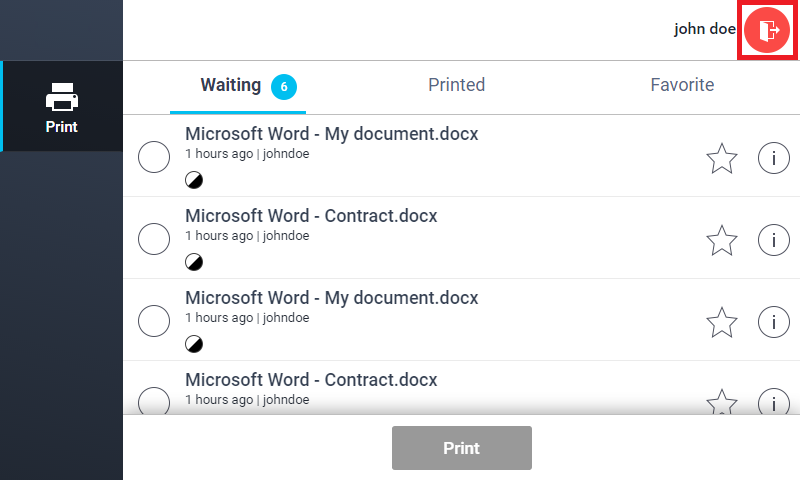Select the third job, My document.docx

[154, 322]
